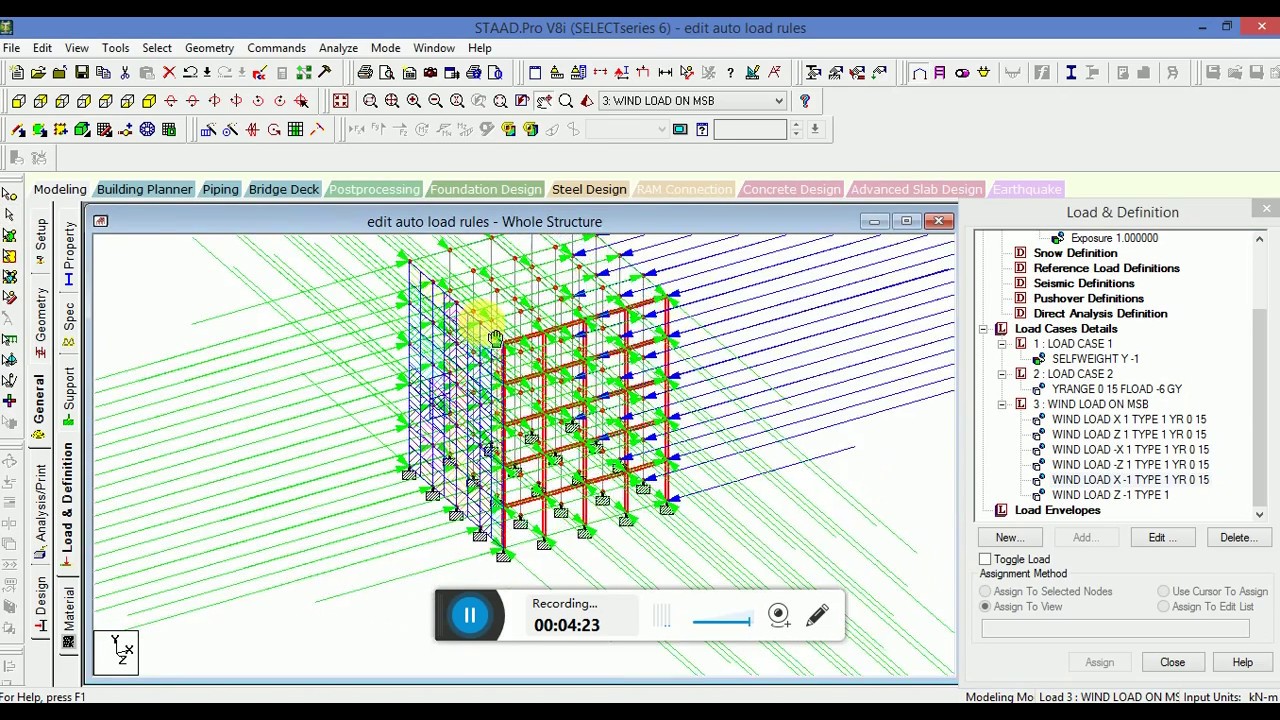This screenshot has height=720, width=1280.
Task: Click the Print icon
Action: tap(365, 72)
